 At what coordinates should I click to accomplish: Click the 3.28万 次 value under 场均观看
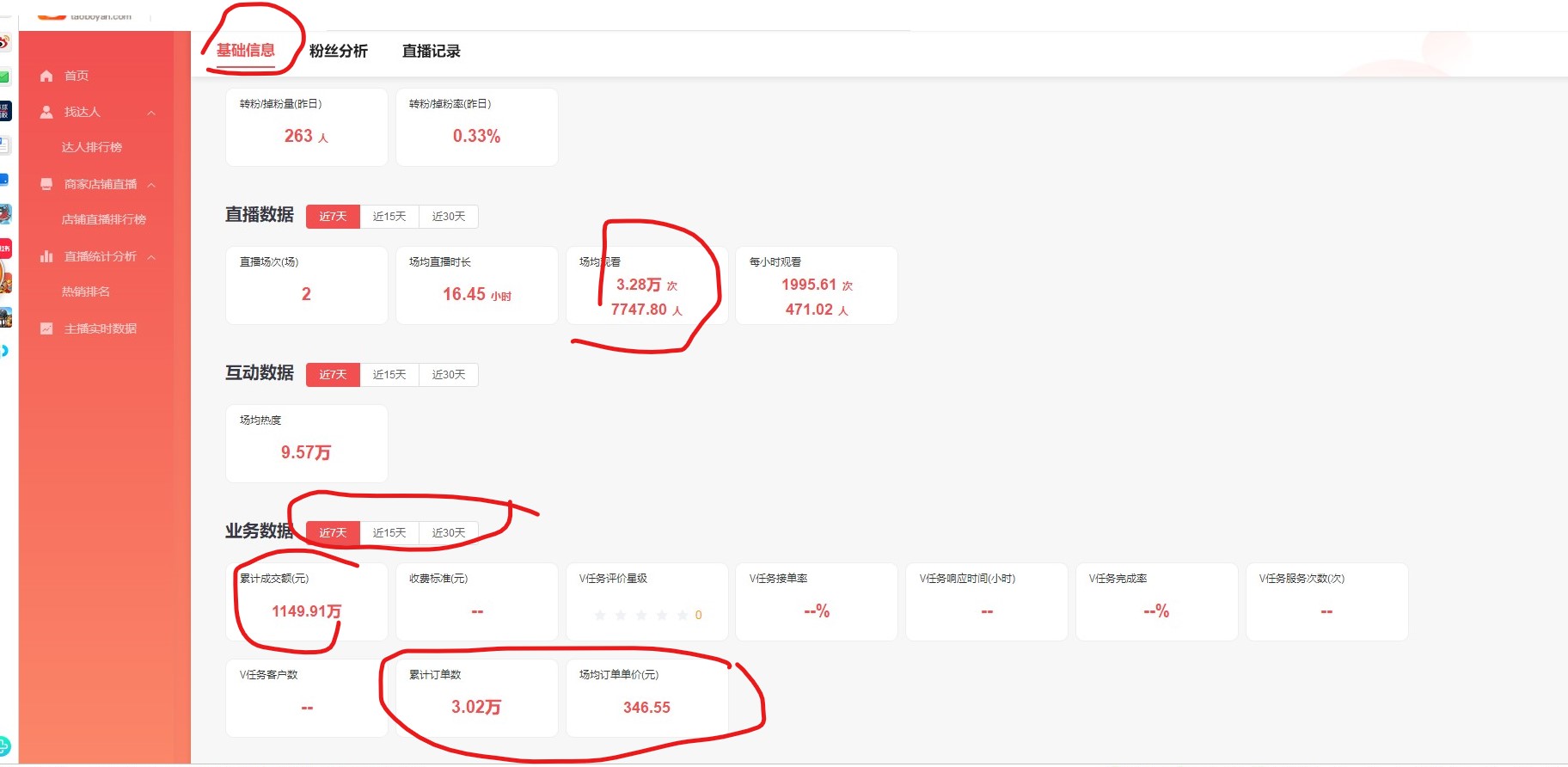646,285
